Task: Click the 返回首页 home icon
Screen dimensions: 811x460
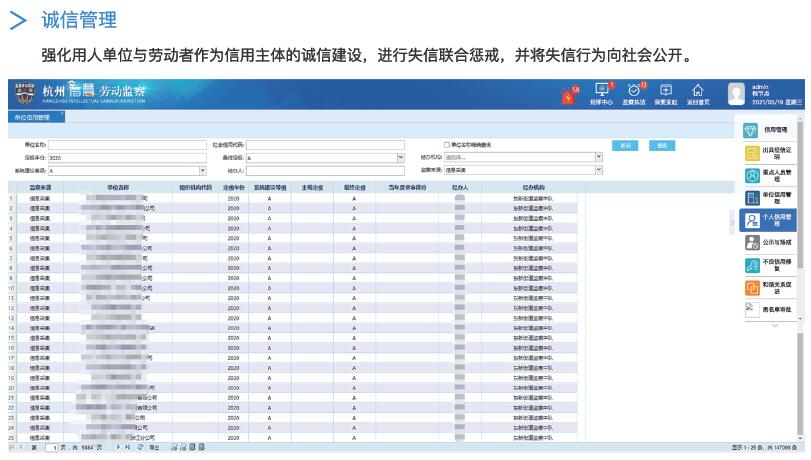Action: (x=698, y=92)
